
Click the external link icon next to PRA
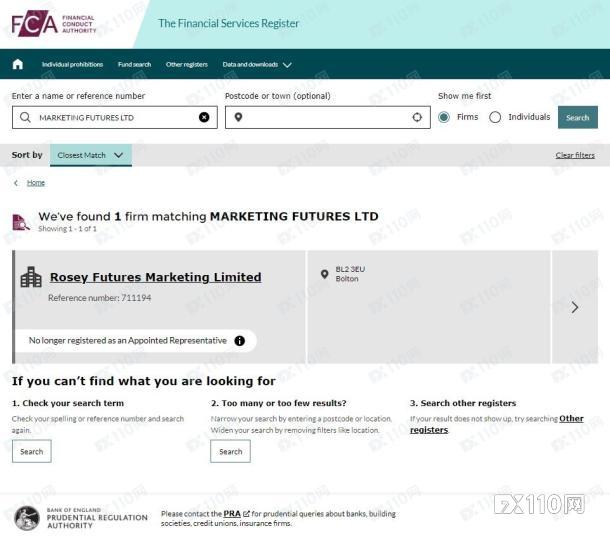[x=247, y=514]
